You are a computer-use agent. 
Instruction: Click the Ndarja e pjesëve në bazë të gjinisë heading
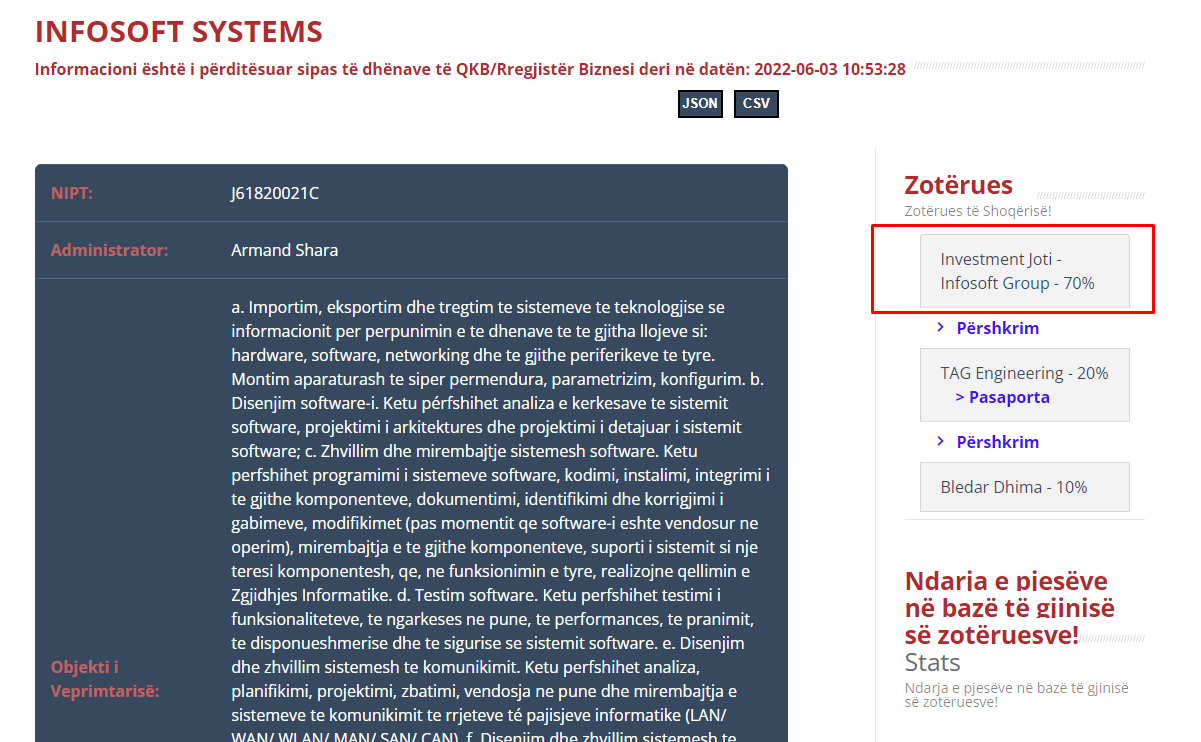(x=1010, y=607)
